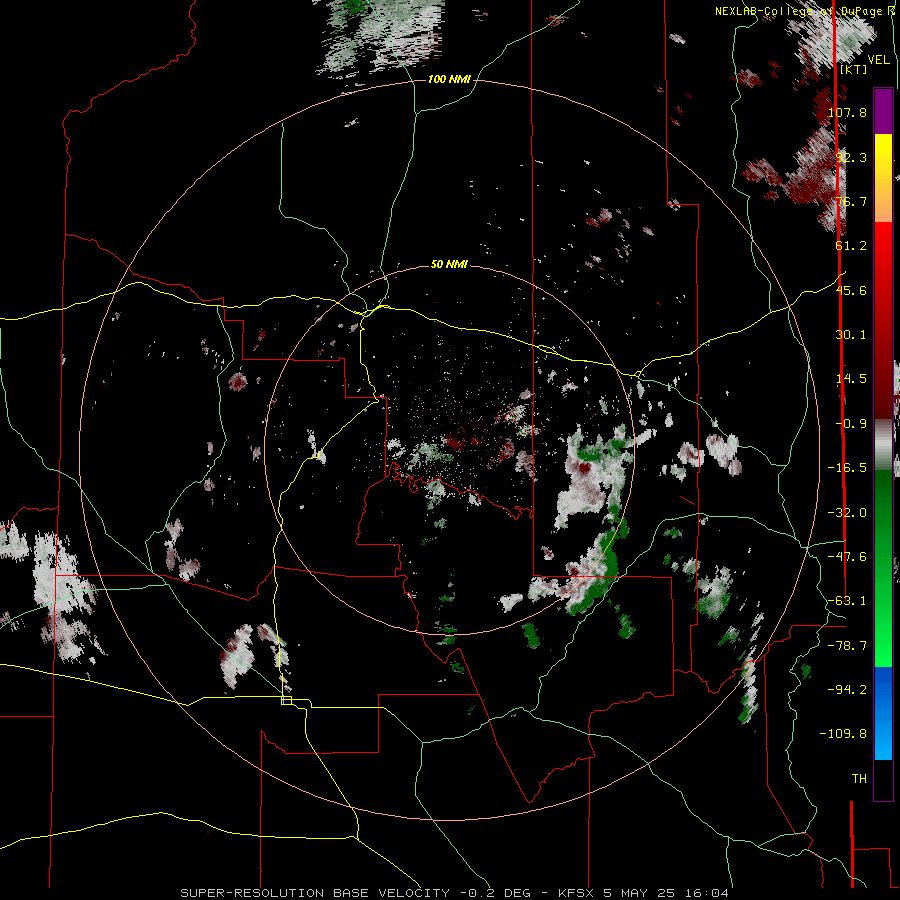This screenshot has height=900, width=900.
Task: Click the -78.7 velocity scale value
Action: [x=847, y=646]
